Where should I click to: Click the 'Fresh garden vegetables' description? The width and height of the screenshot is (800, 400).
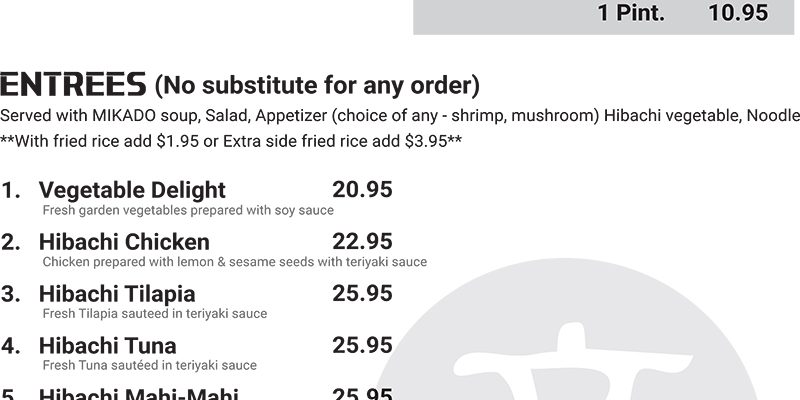tap(188, 211)
